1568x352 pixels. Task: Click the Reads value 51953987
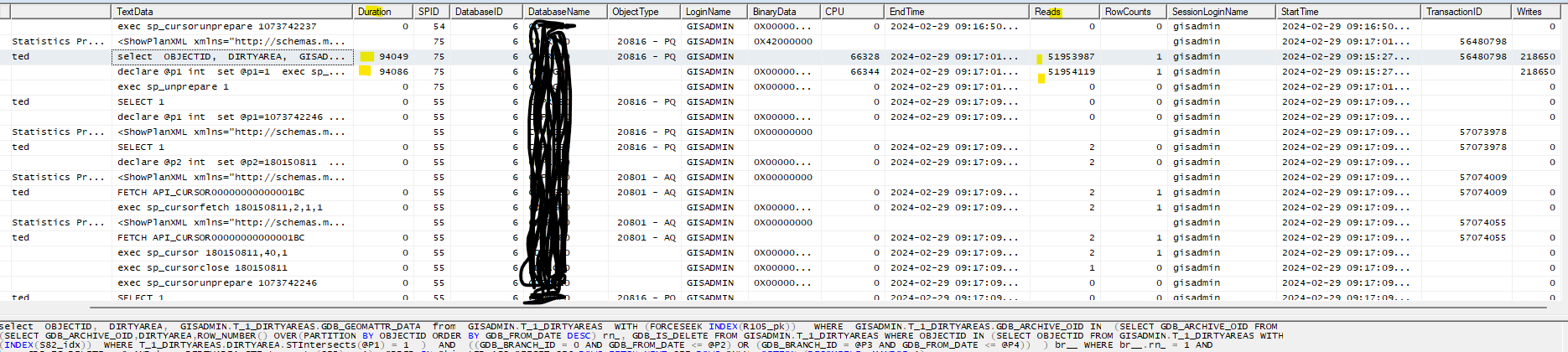(1071, 57)
